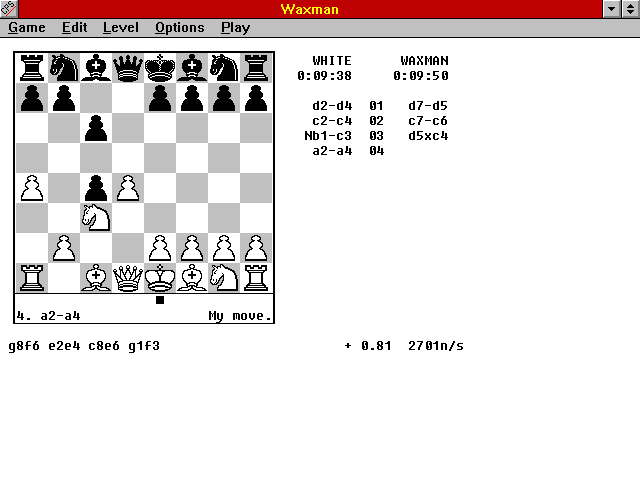Viewport: 640px width, 480px height.
Task: Click the empty e4 square
Action: click(160, 188)
